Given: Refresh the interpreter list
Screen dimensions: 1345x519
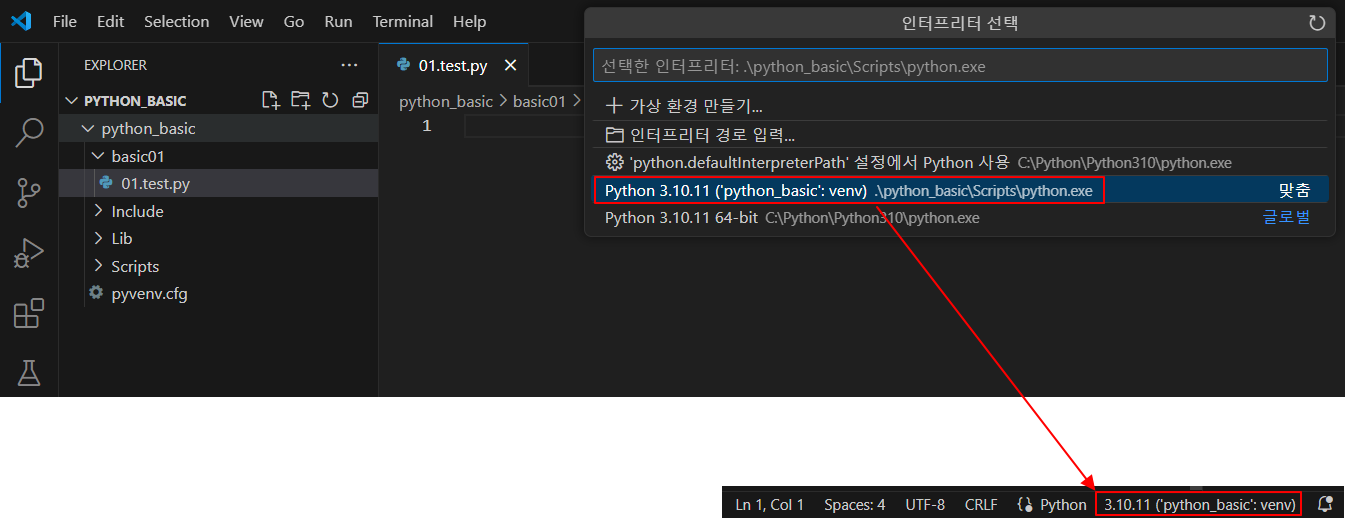Looking at the screenshot, I should click(1317, 23).
